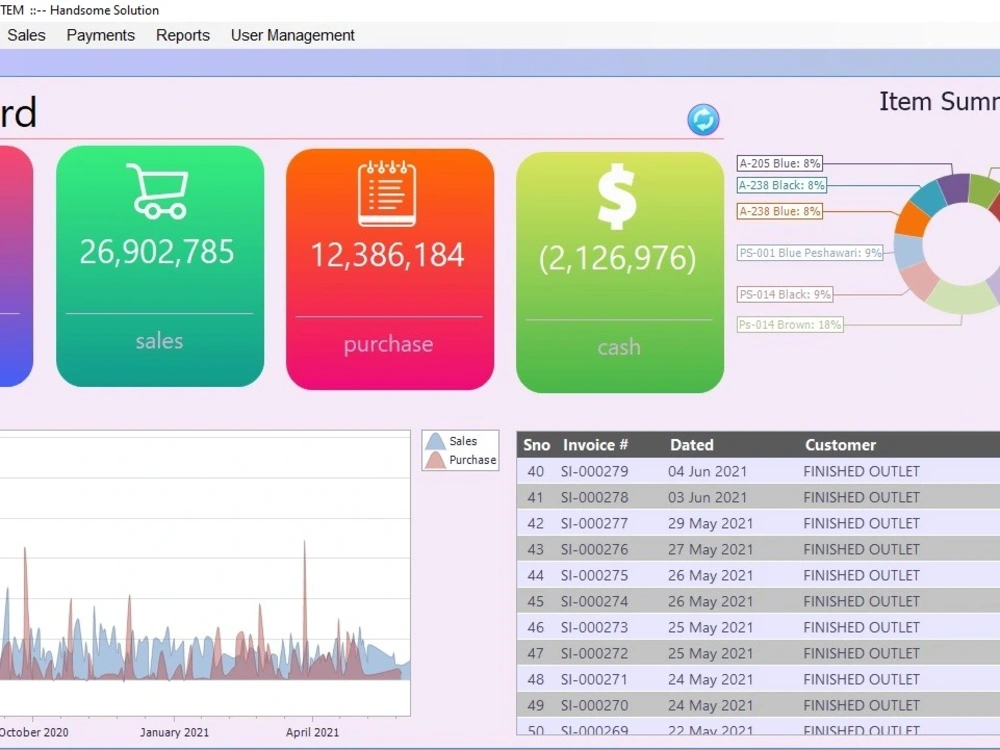
Task: Select the sales total 26,902,785
Action: point(157,251)
